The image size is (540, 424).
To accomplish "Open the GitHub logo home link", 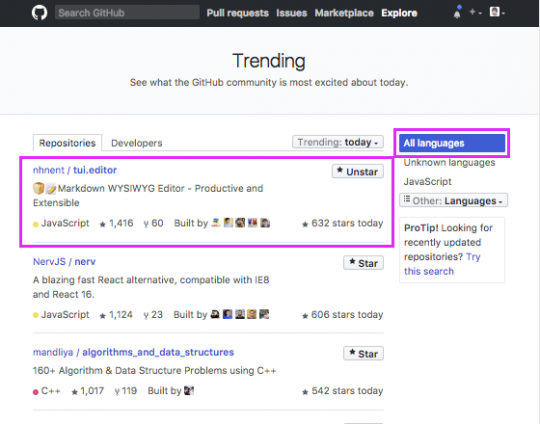I will (x=39, y=13).
